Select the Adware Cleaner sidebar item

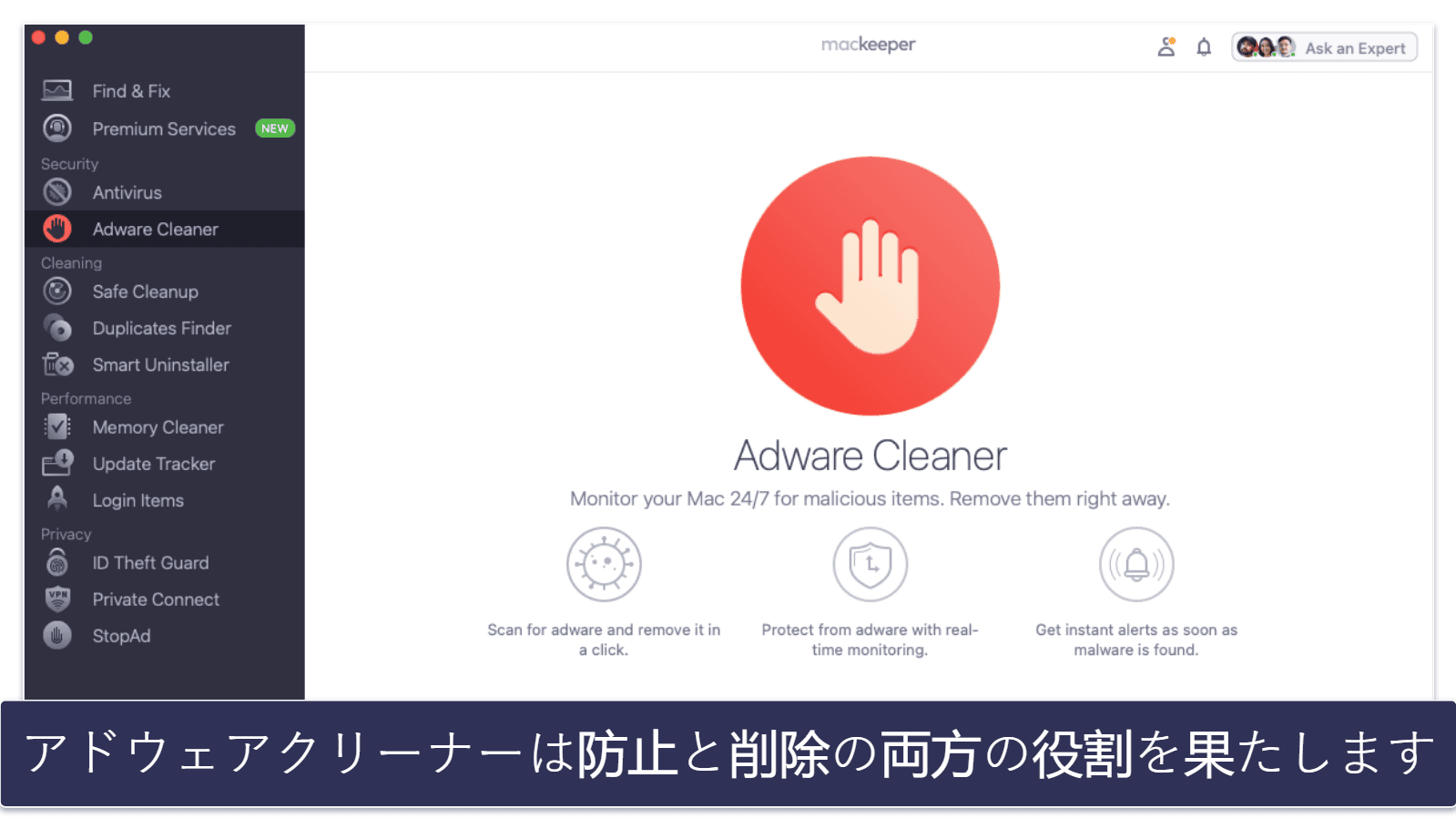tap(165, 229)
